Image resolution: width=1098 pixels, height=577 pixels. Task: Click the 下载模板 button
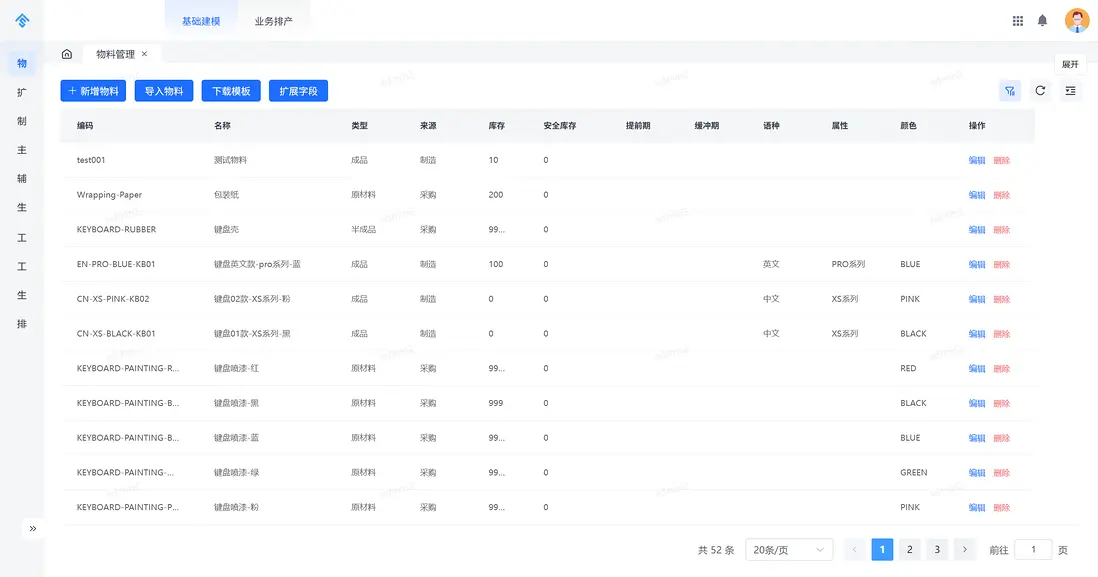click(x=231, y=91)
